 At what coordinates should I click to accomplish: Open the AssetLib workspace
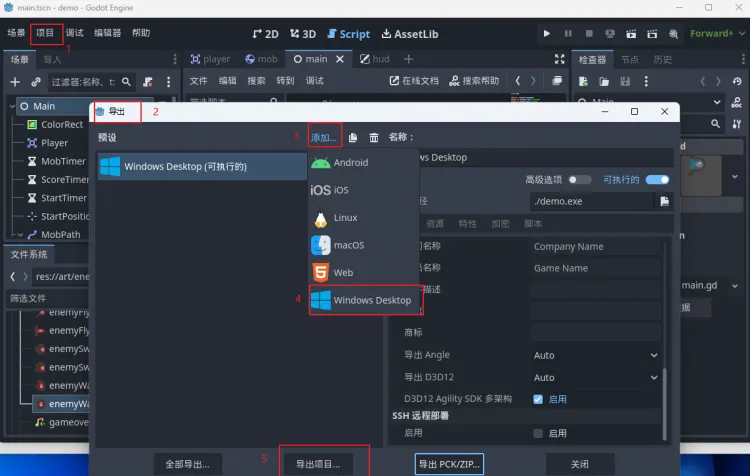(x=410, y=34)
